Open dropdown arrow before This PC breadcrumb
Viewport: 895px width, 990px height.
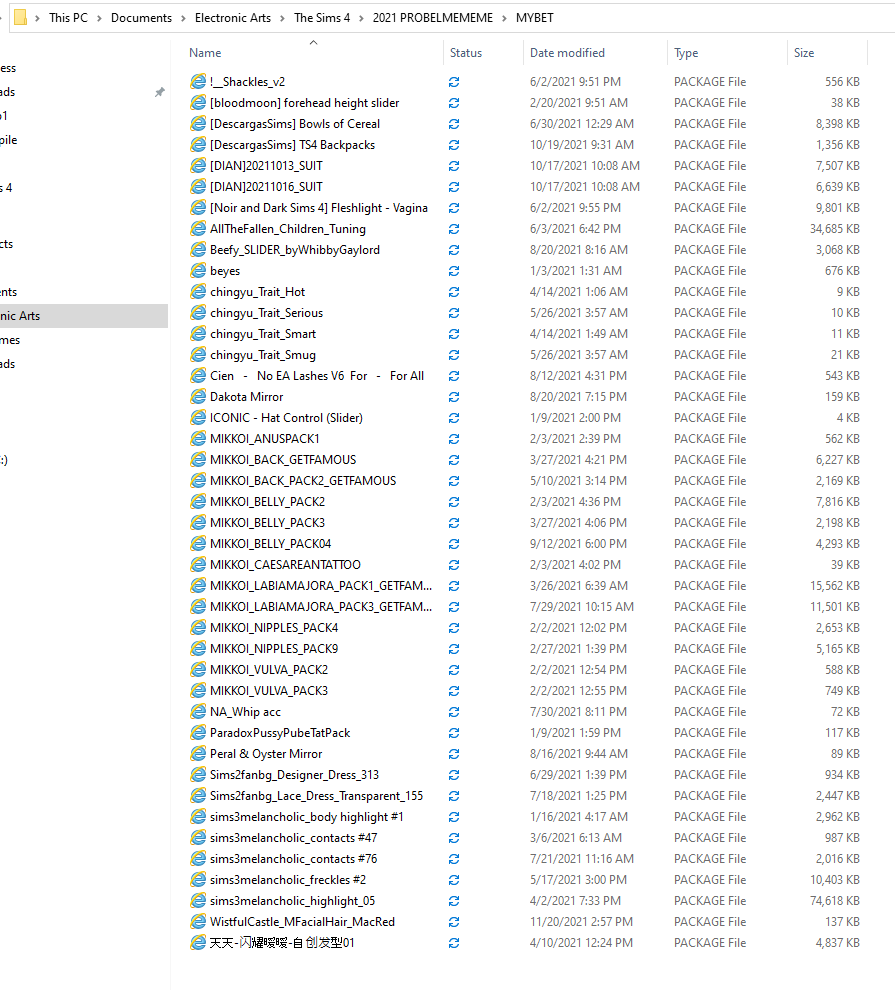pyautogui.click(x=37, y=18)
